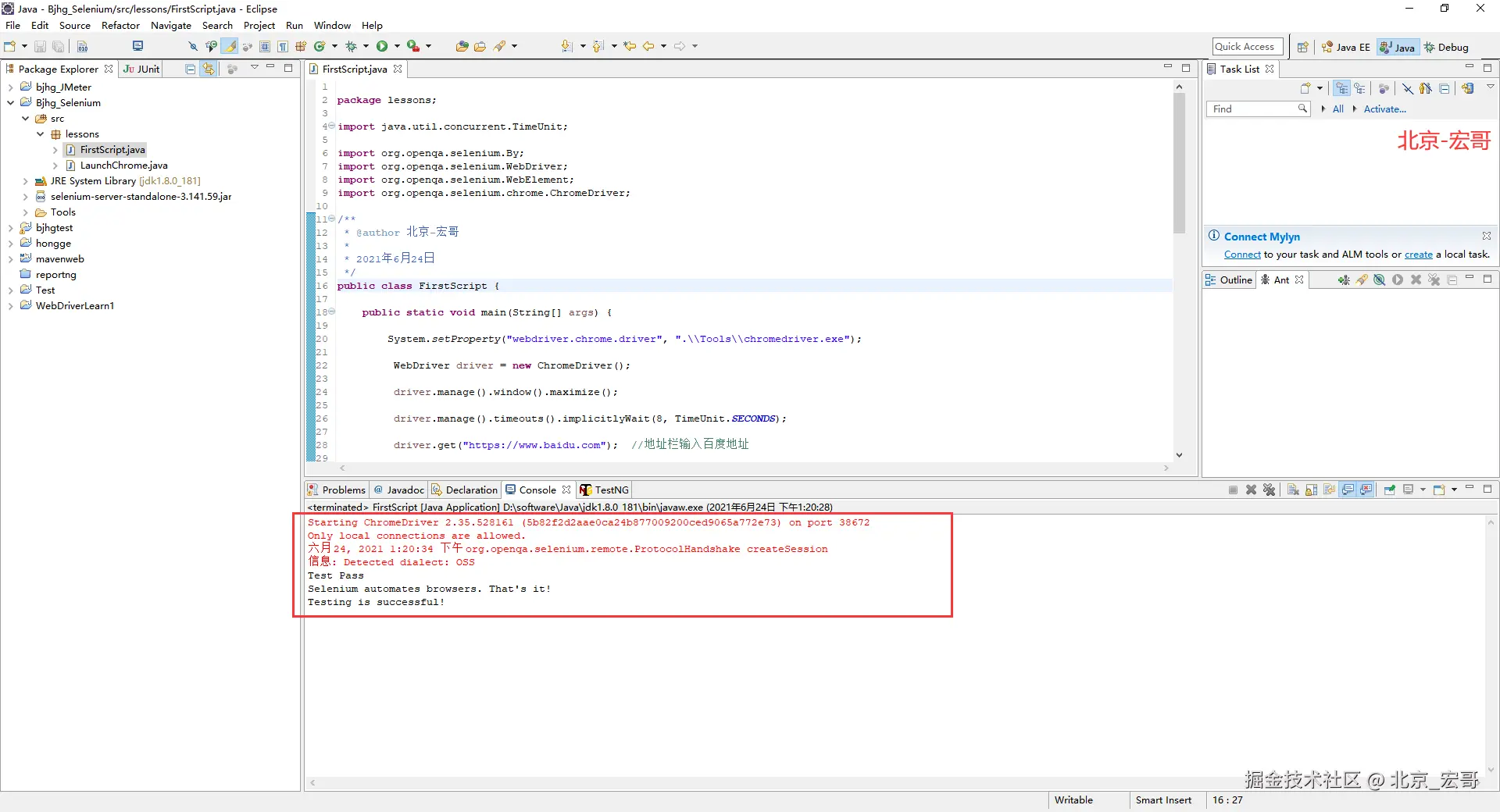1500x812 pixels.
Task: Click Add Buildfiles with Search icon in Ant
Action: pyautogui.click(x=1362, y=280)
